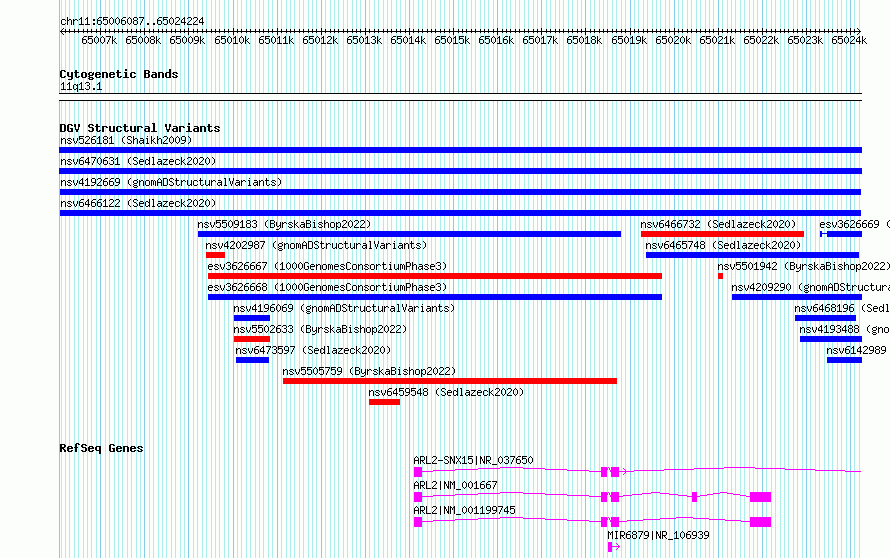Click the long red nsv5505759 variant bar
Viewport: 890px width, 558px height.
click(450, 381)
